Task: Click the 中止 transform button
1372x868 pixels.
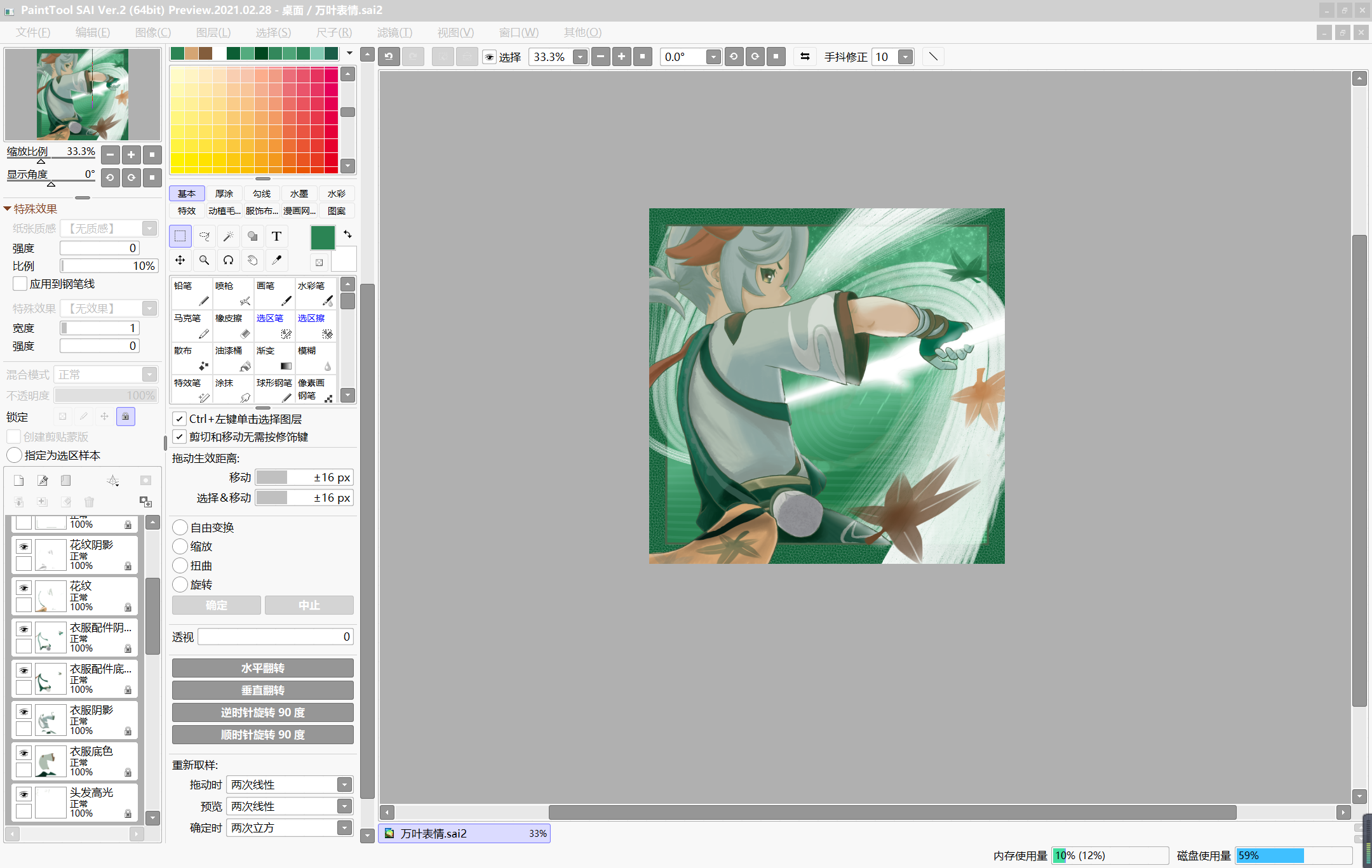Action: (x=309, y=605)
